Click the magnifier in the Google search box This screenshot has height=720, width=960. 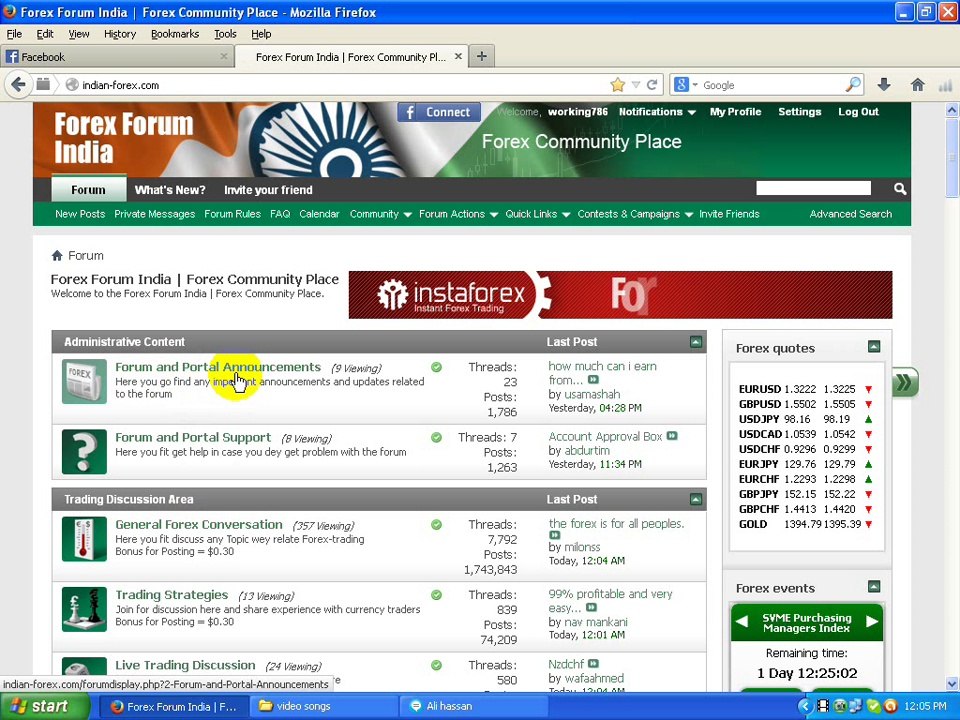click(x=852, y=84)
